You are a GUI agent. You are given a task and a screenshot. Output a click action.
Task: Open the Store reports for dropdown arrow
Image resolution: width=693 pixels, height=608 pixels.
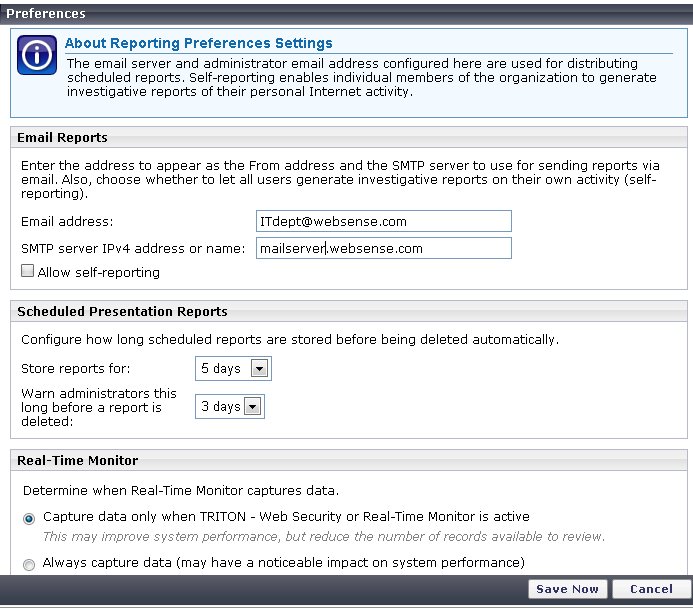coord(259,368)
